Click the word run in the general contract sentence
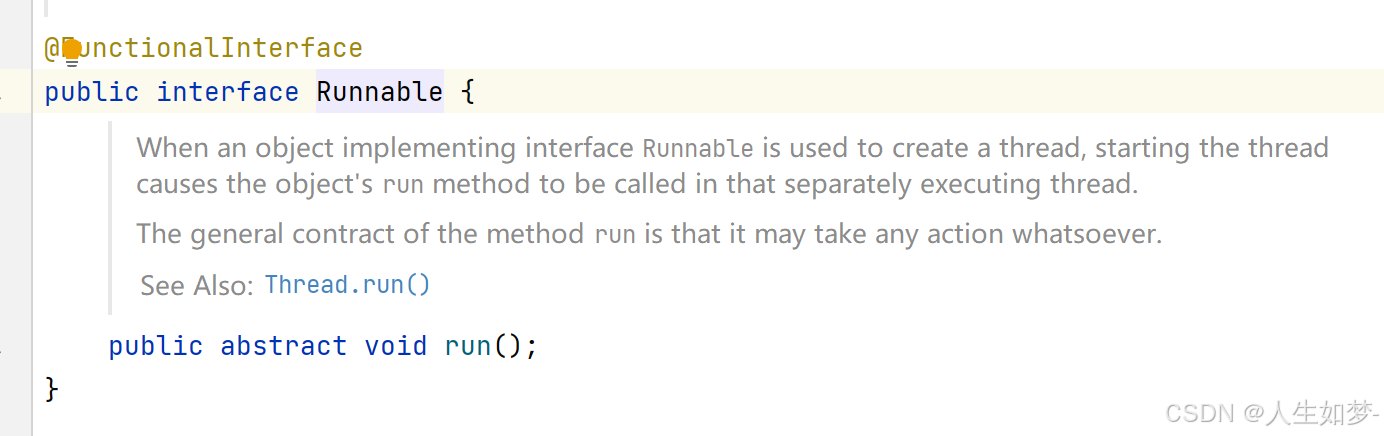 (x=615, y=236)
